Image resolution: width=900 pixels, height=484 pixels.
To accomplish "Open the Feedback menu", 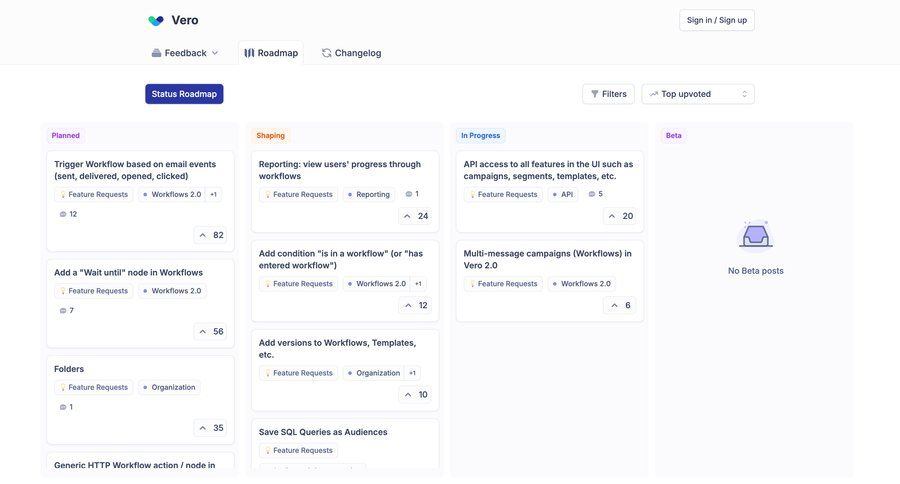I will point(185,53).
